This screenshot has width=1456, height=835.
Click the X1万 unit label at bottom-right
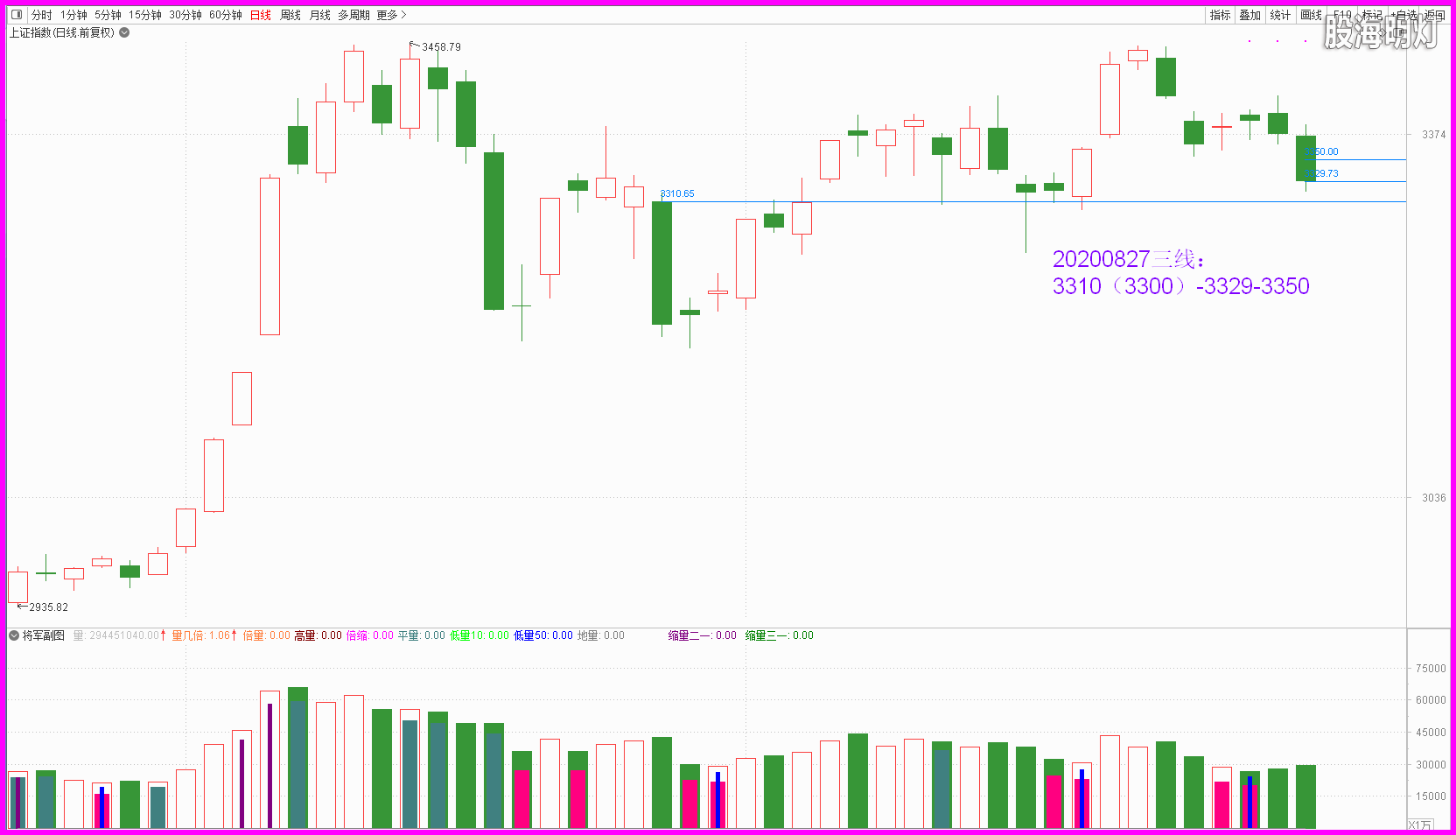pyautogui.click(x=1420, y=824)
